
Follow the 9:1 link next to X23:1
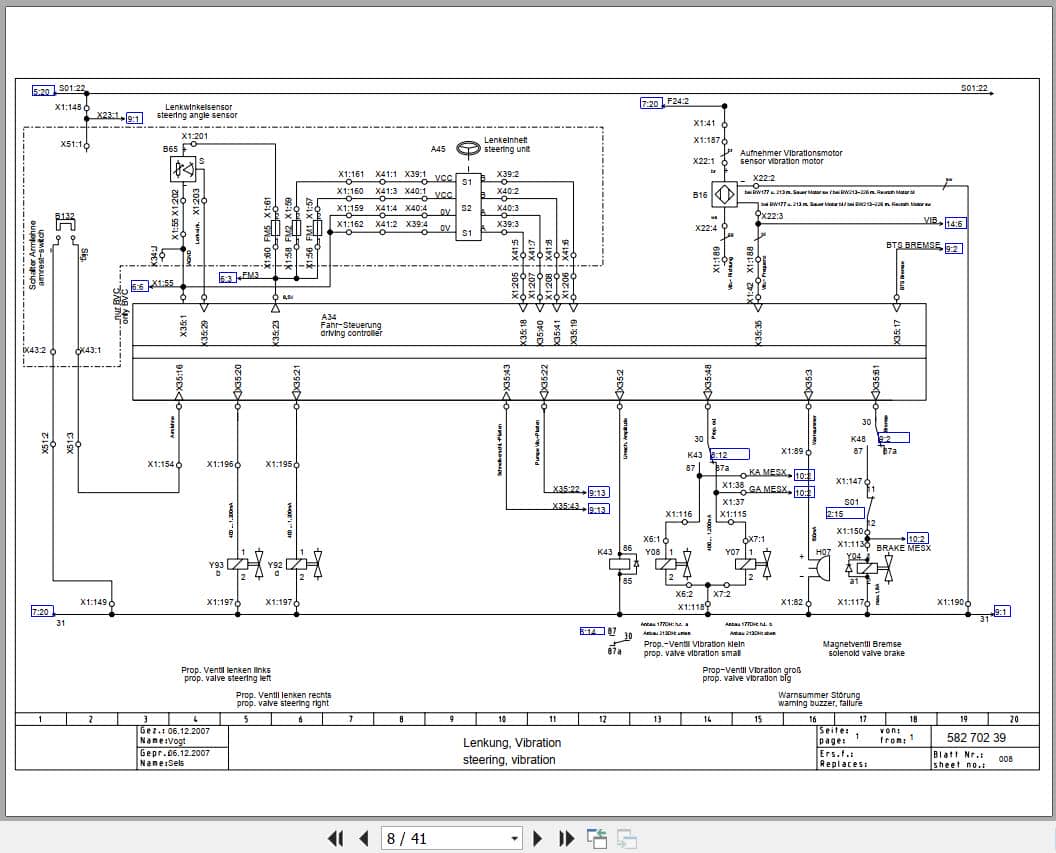pos(134,118)
